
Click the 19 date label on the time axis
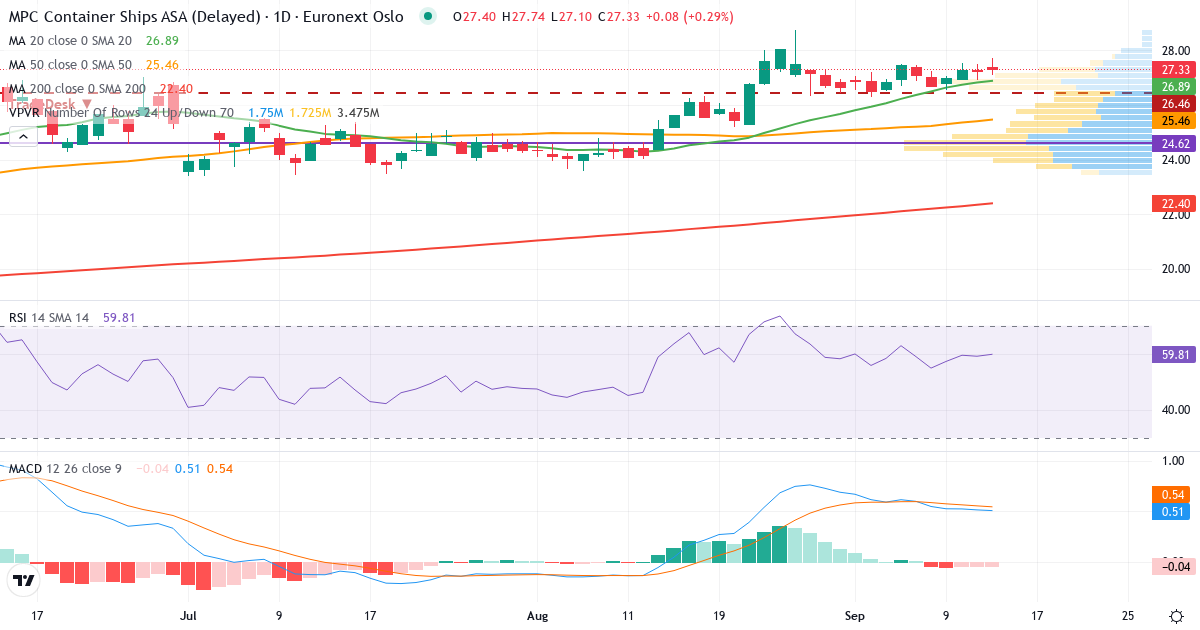point(719,615)
